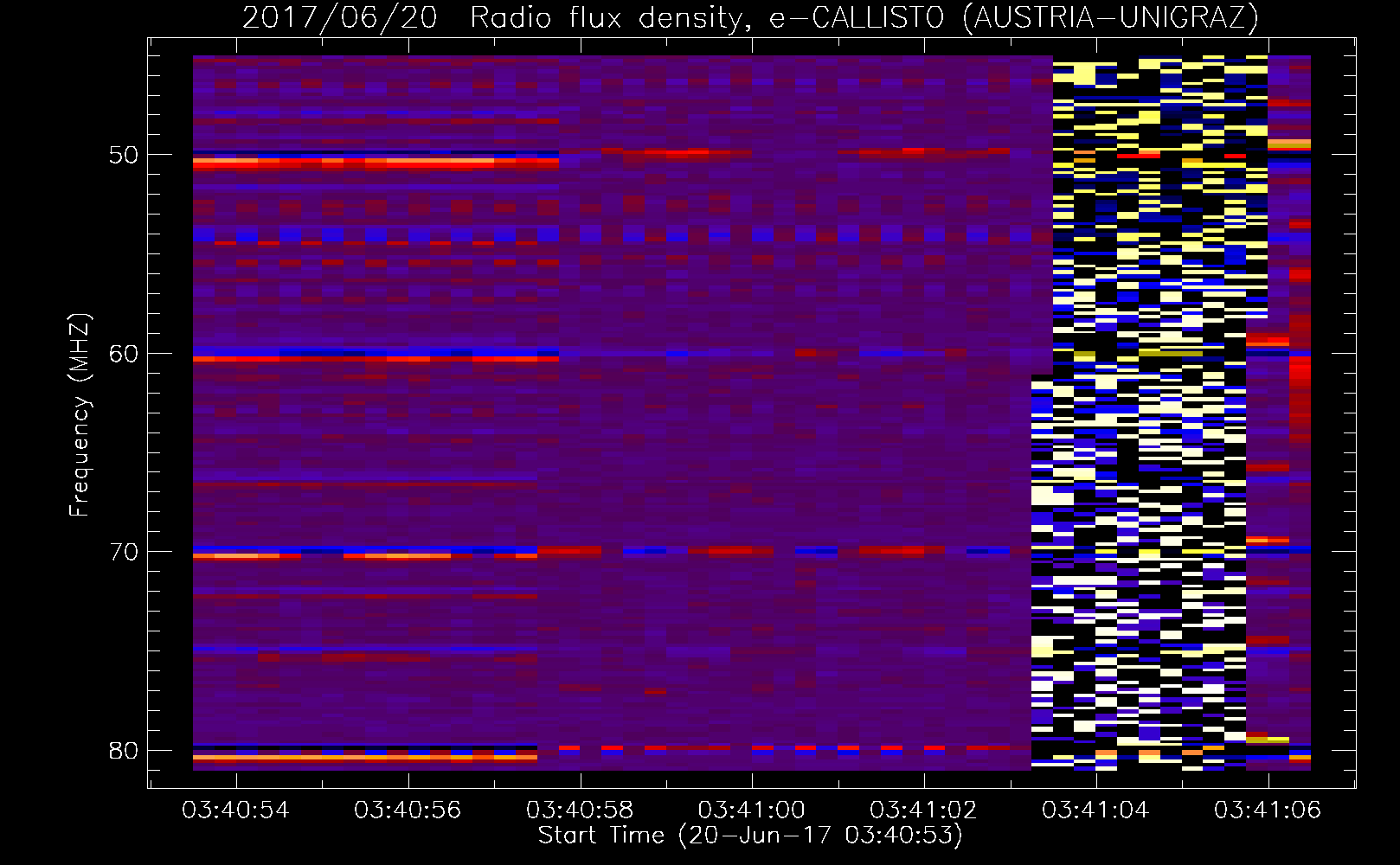This screenshot has width=1400, height=865.
Task: Click the 03:40:56 time tick label
Action: pyautogui.click(x=408, y=811)
